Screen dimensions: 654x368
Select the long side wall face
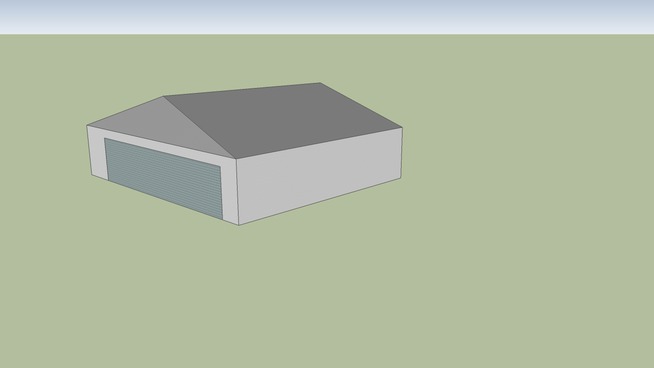pyautogui.click(x=320, y=177)
